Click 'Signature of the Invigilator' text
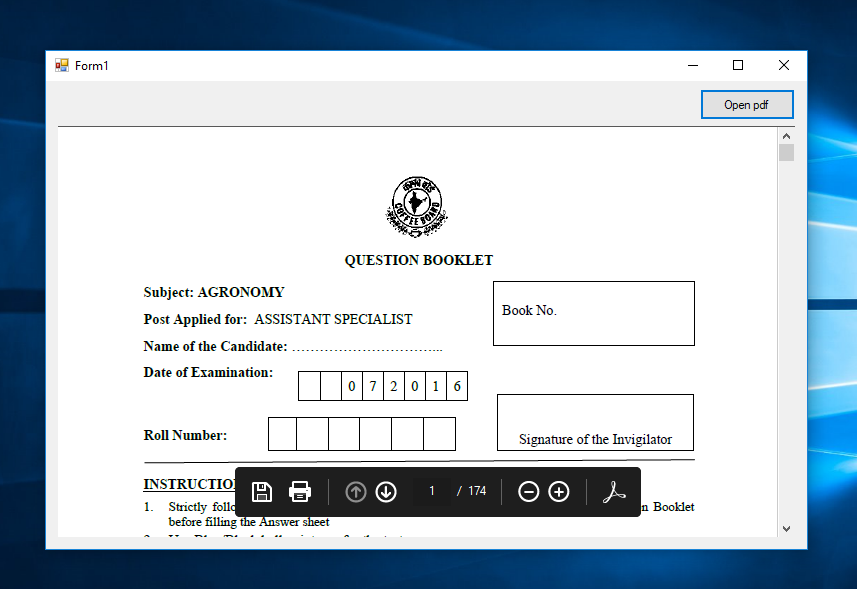The image size is (857, 589). [595, 439]
